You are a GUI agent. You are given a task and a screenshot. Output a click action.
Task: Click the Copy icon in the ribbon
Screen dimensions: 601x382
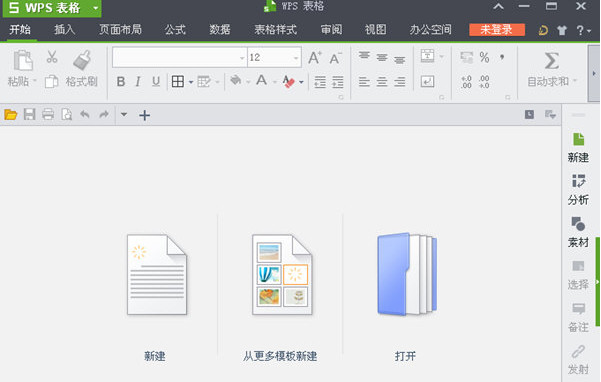pos(51,81)
